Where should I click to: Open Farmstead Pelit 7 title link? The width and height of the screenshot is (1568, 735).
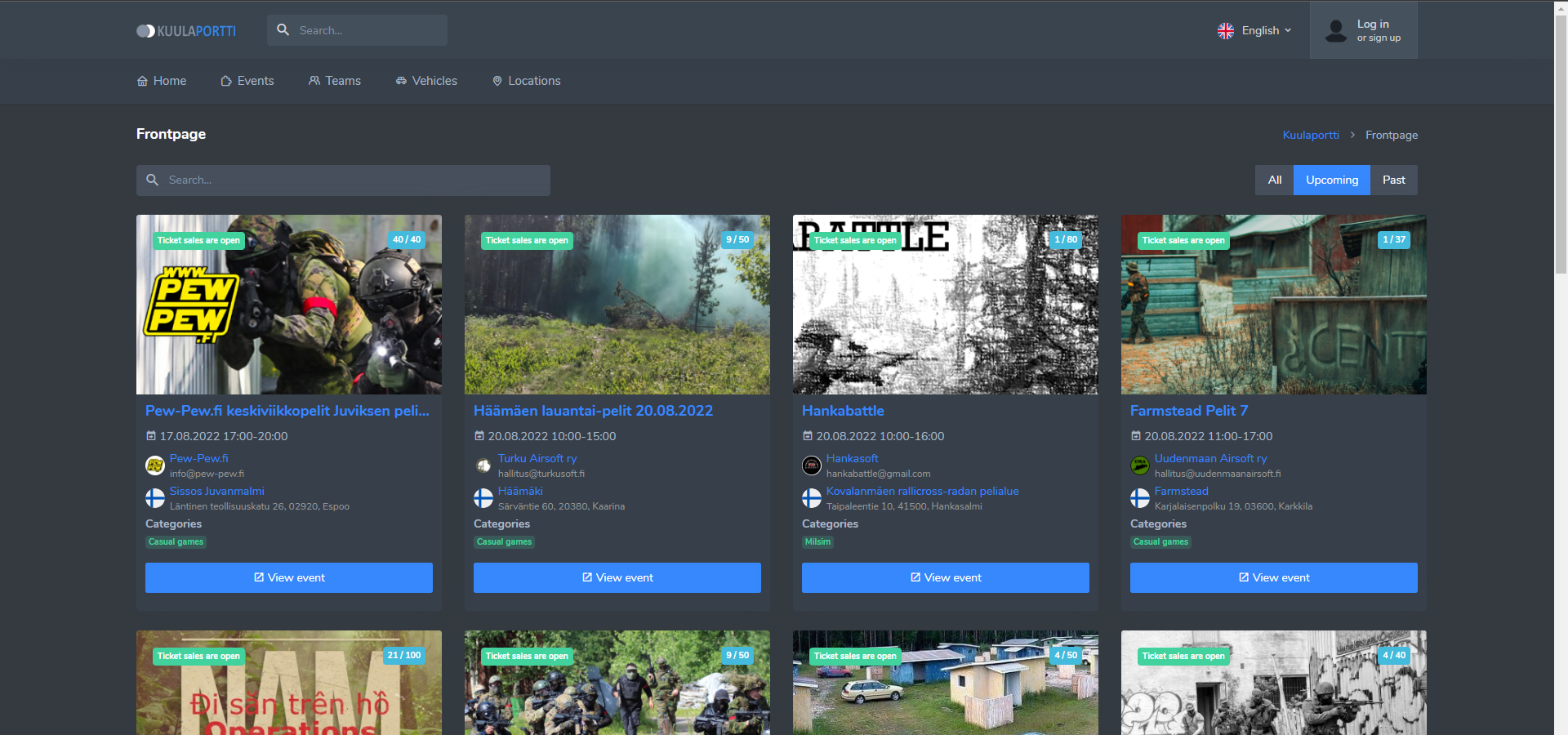[x=1189, y=411]
